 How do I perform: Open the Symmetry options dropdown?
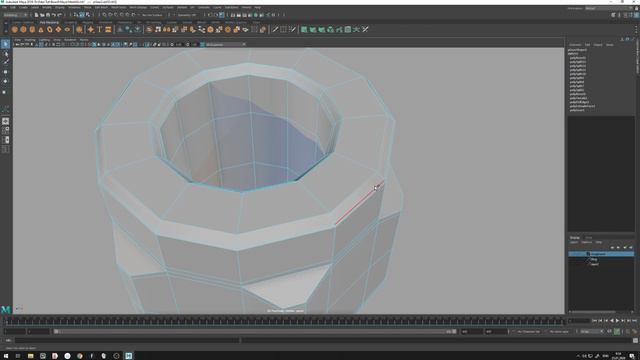tap(188, 15)
